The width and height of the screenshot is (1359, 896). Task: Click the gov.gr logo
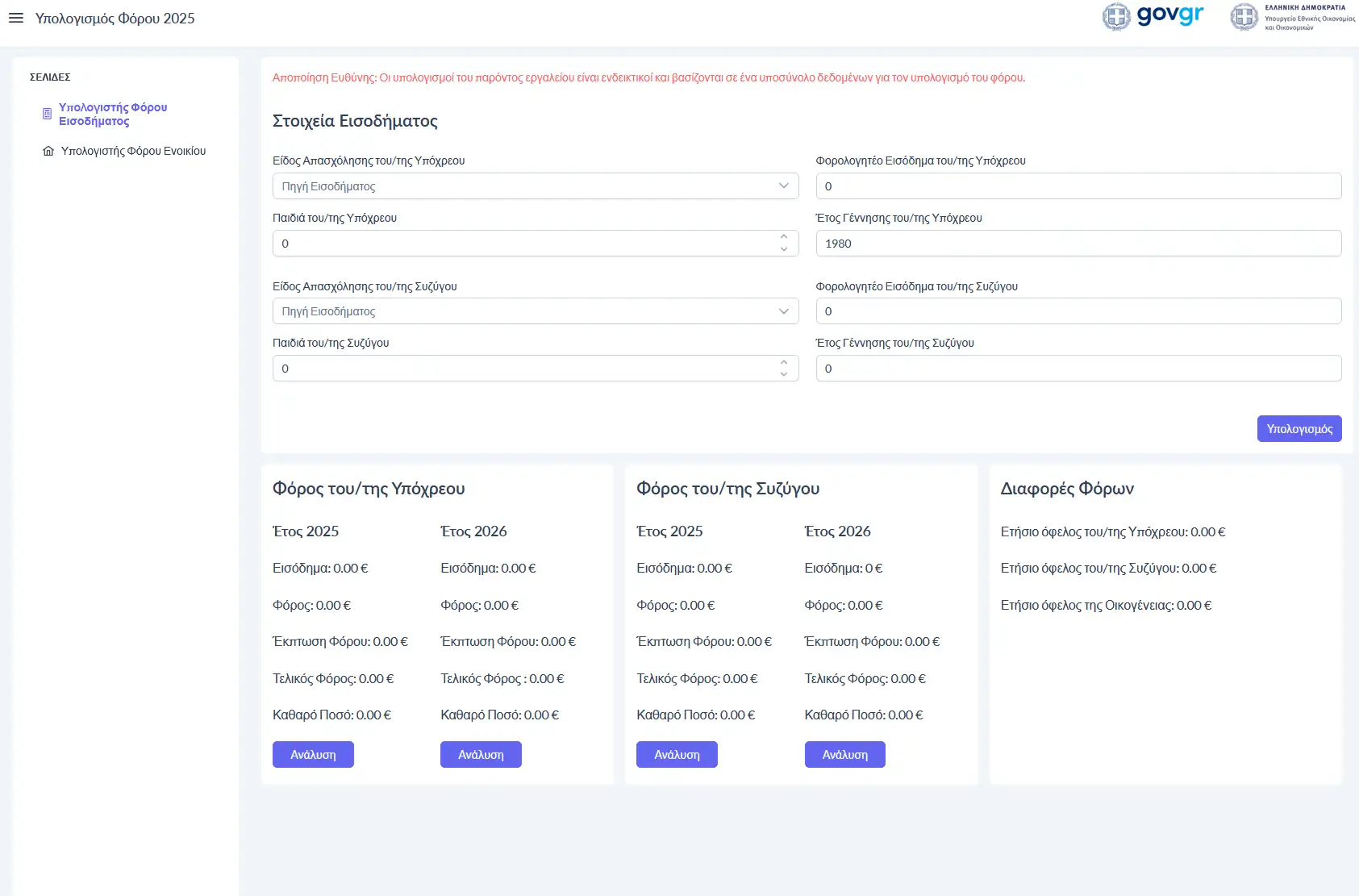click(x=1153, y=16)
